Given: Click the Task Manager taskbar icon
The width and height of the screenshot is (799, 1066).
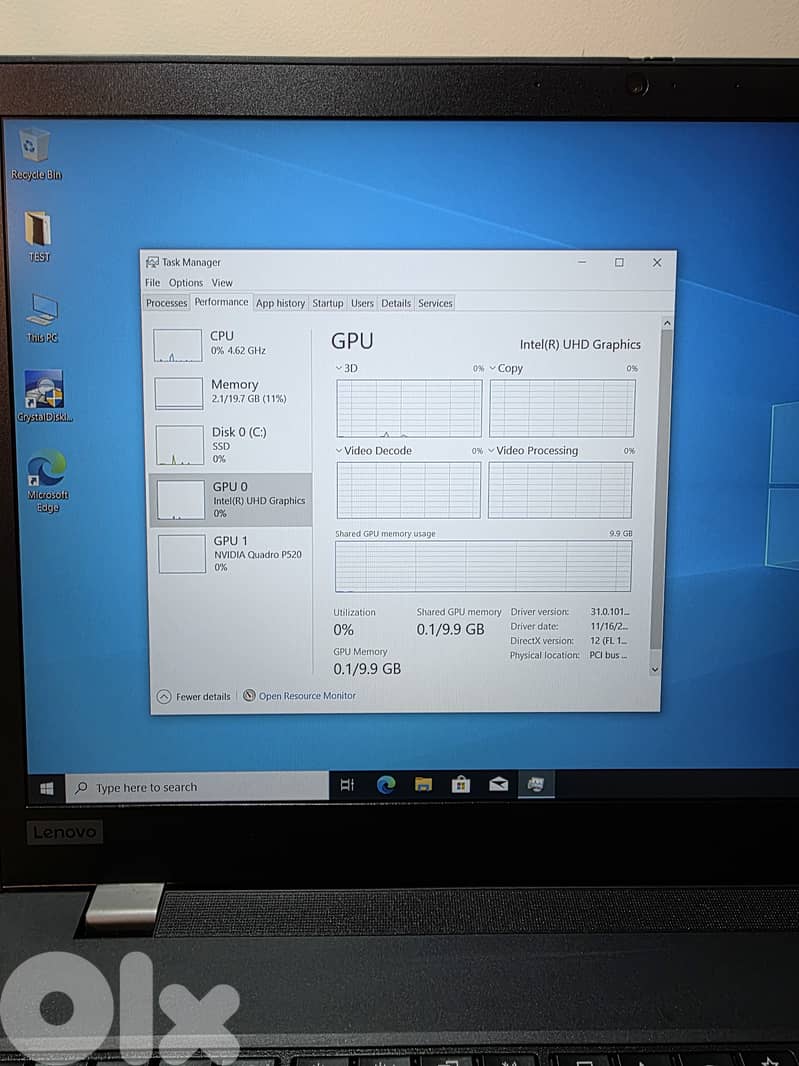Looking at the screenshot, I should click(x=536, y=785).
